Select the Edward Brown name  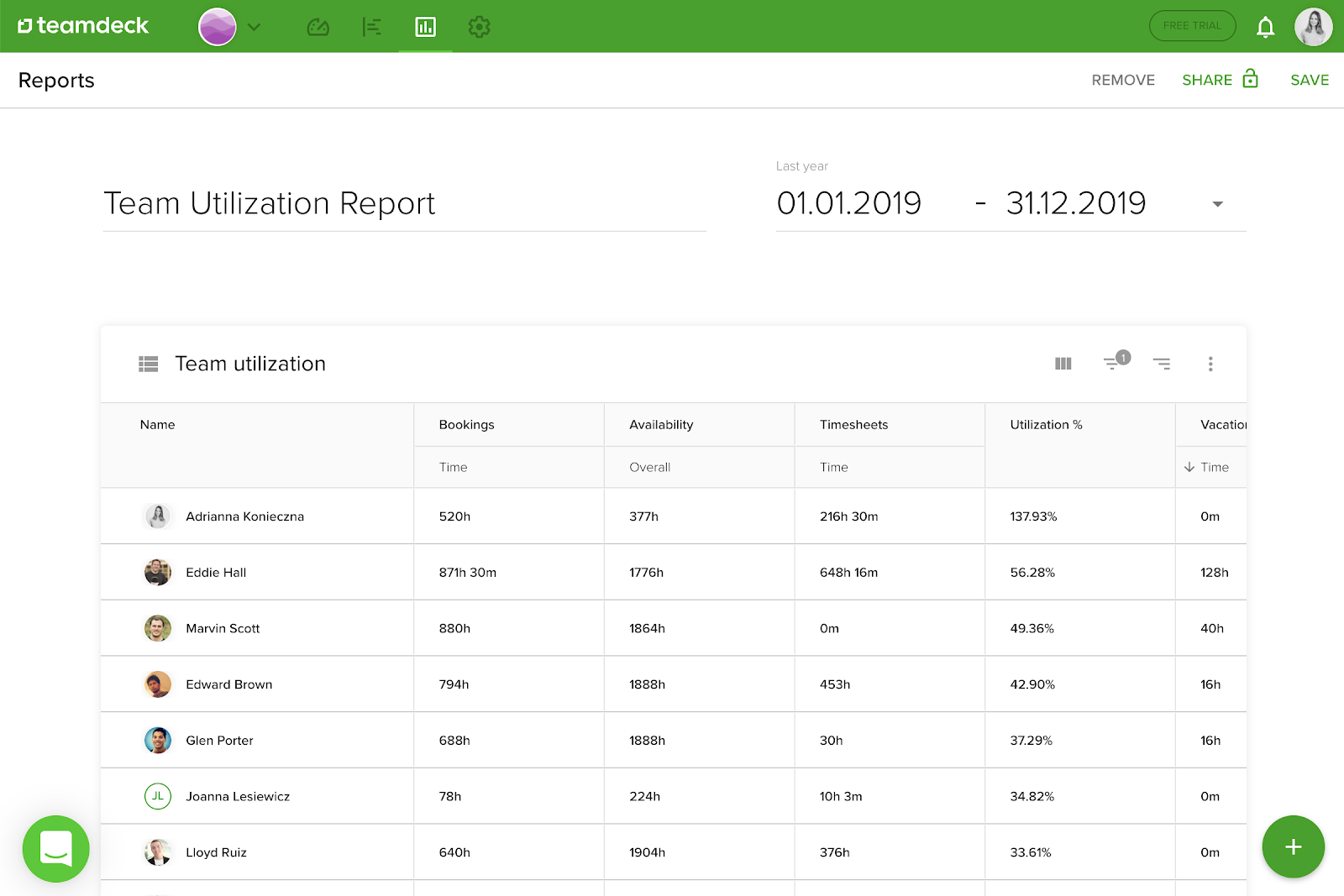[x=229, y=684]
